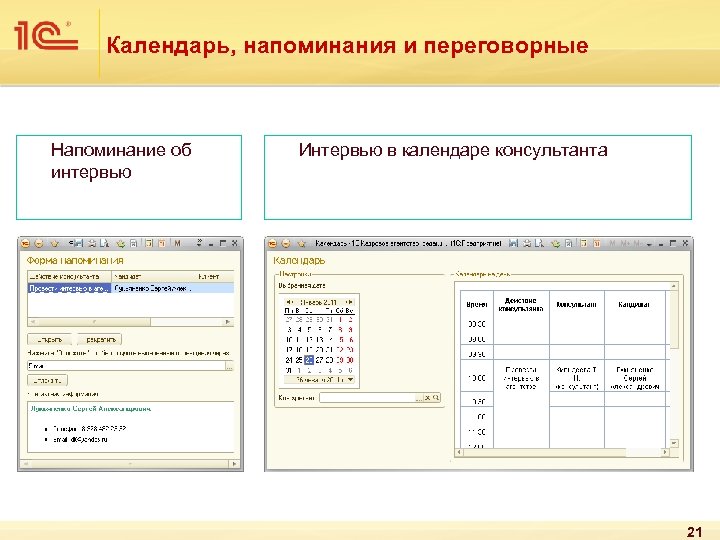The image size is (720, 540).
Task: Open Favorites star in reminder window
Action: tap(55, 243)
